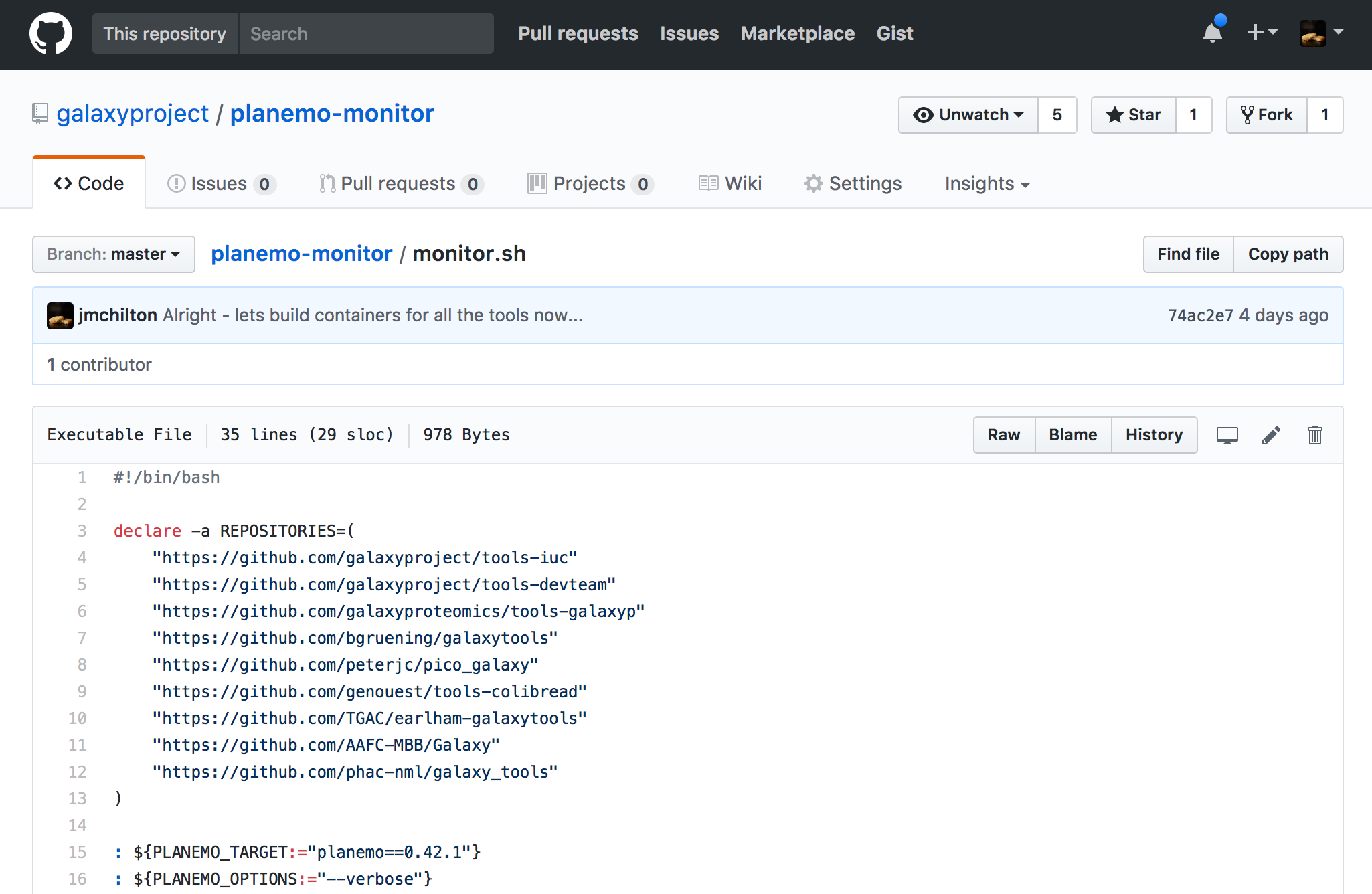Click the Copy path button
The image size is (1372, 894).
[1288, 254]
